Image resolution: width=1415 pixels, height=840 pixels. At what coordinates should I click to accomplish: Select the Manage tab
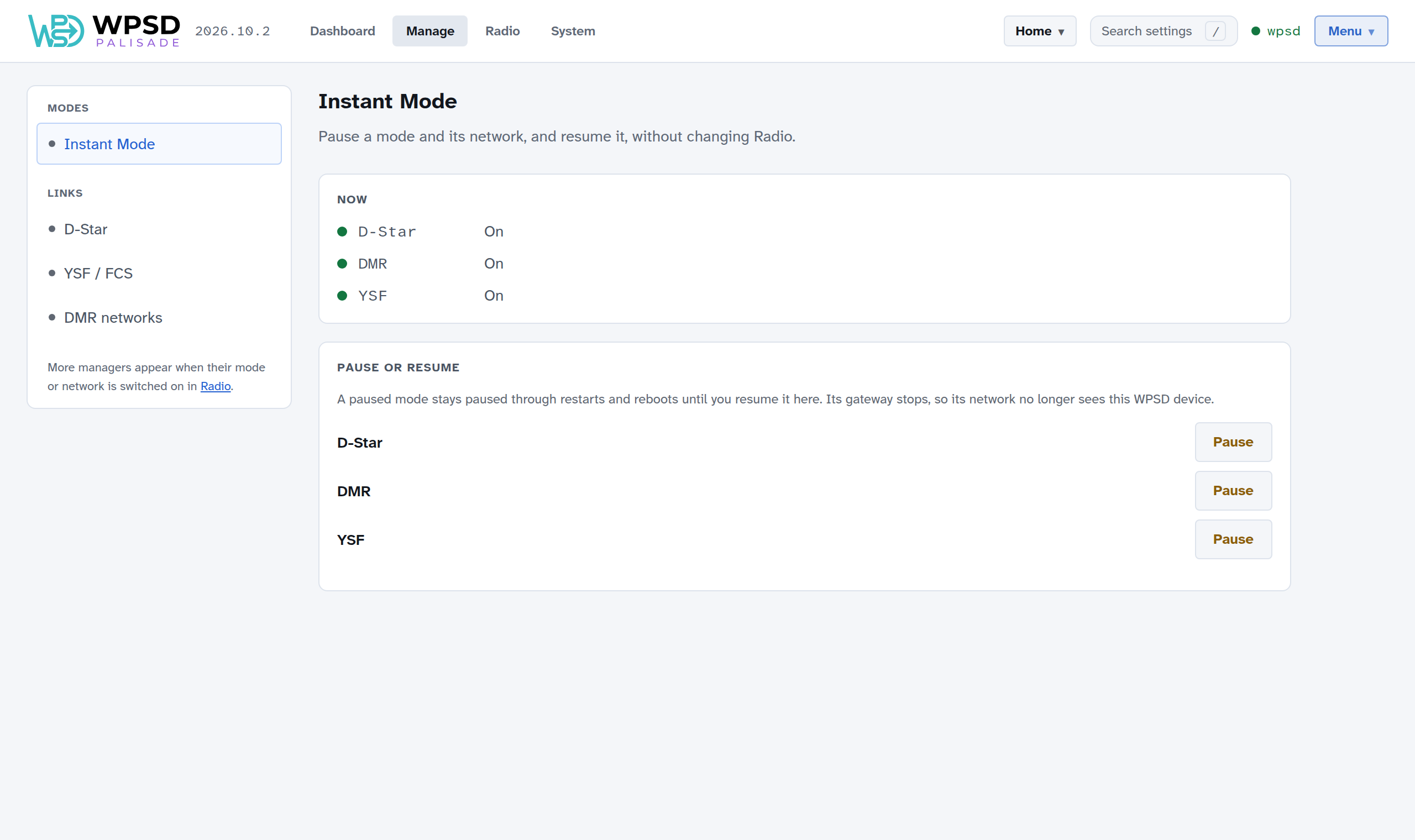(x=429, y=31)
